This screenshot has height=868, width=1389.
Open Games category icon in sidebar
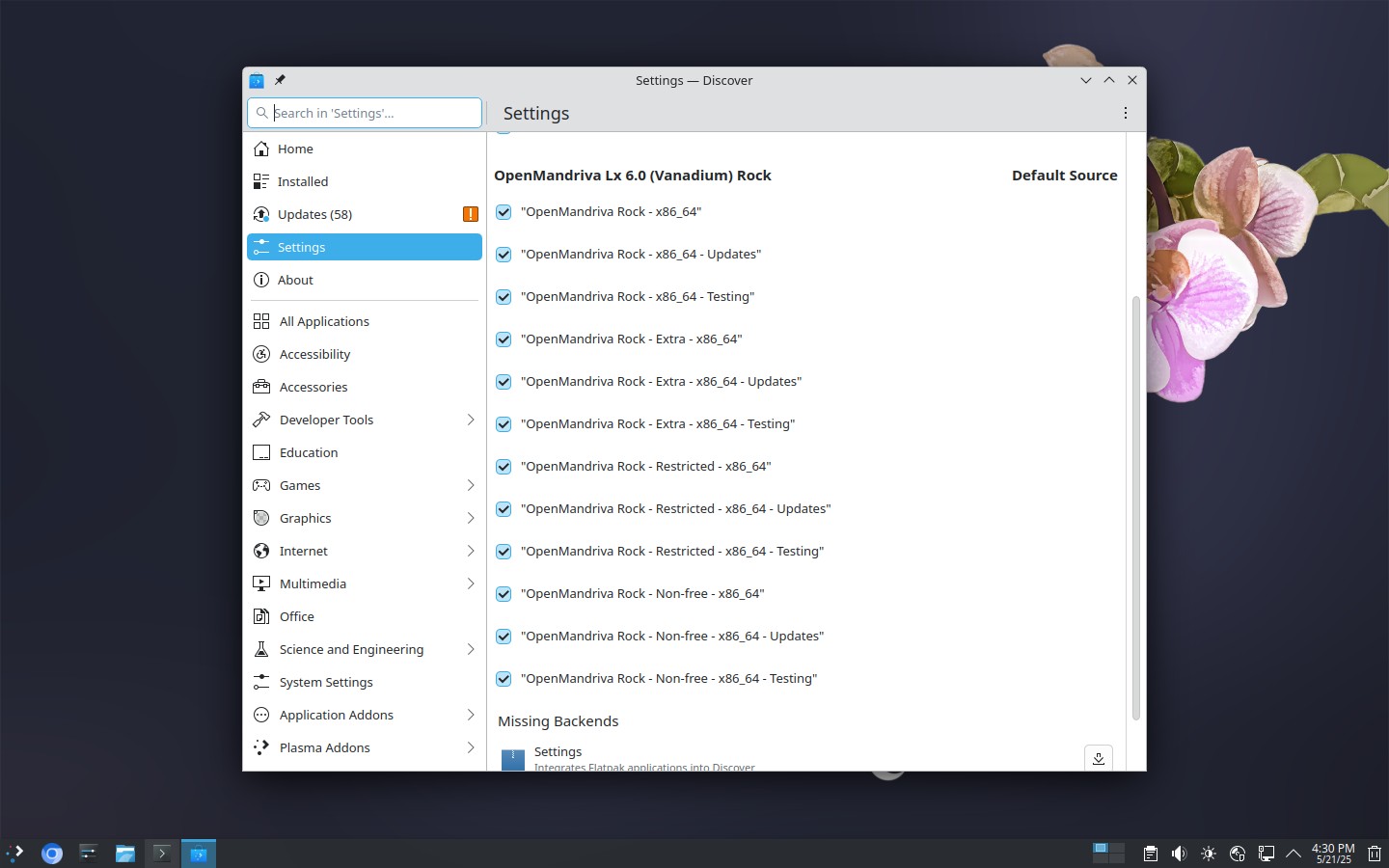(x=261, y=485)
